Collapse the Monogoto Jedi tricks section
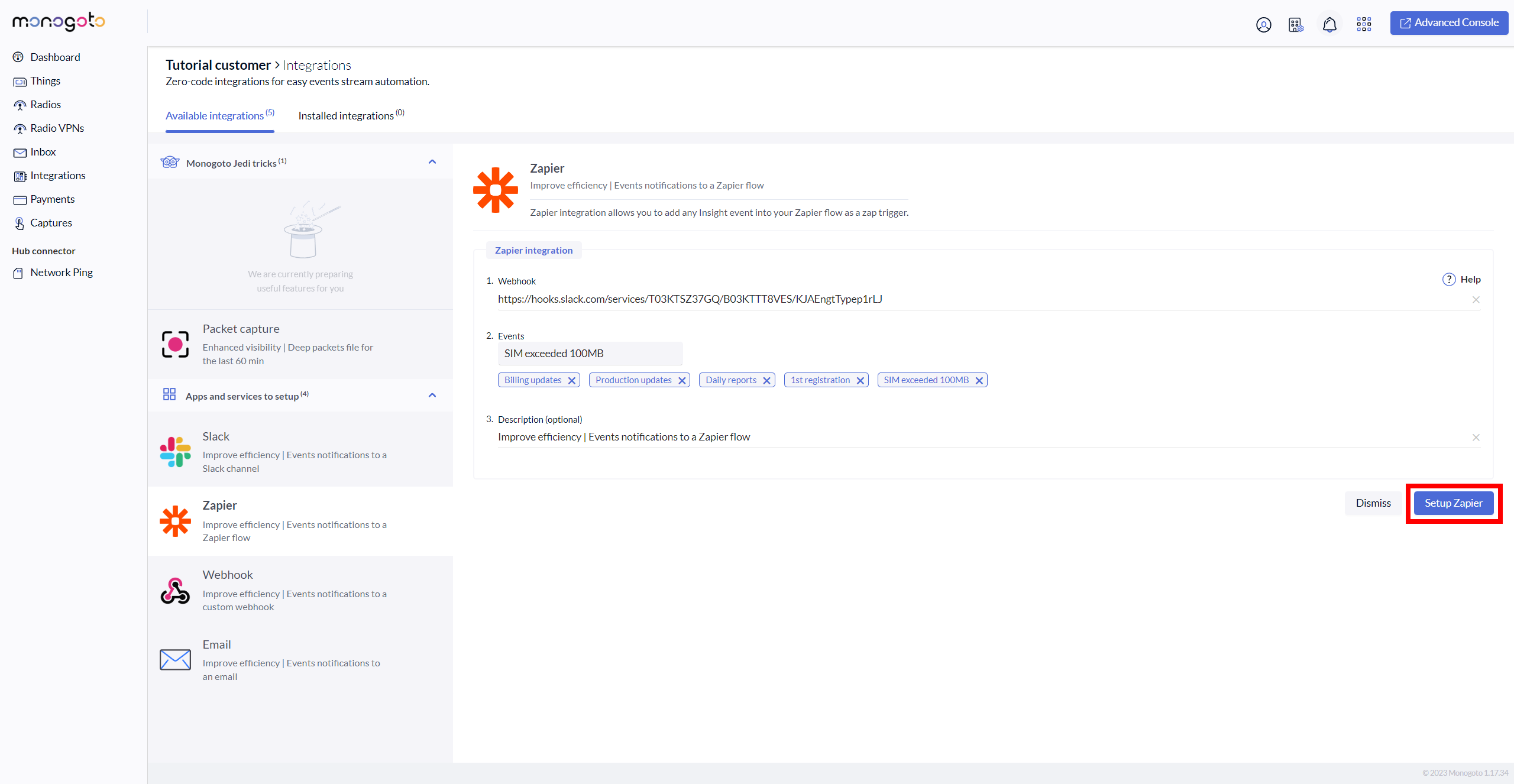 432,162
